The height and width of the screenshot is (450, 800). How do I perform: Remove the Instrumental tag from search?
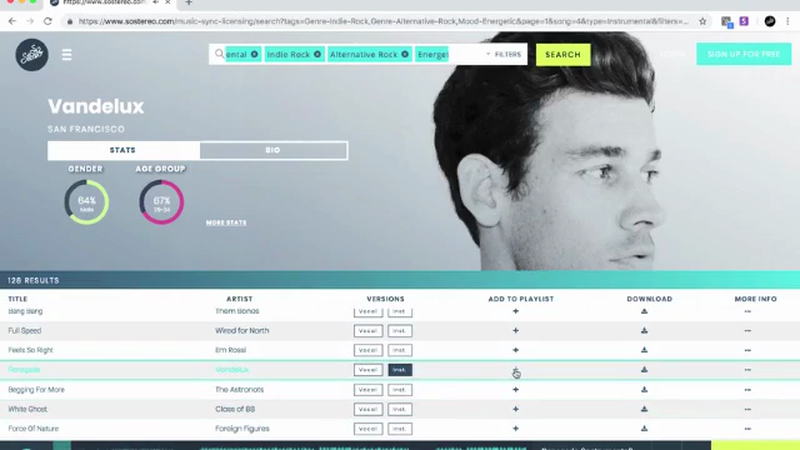[254, 54]
